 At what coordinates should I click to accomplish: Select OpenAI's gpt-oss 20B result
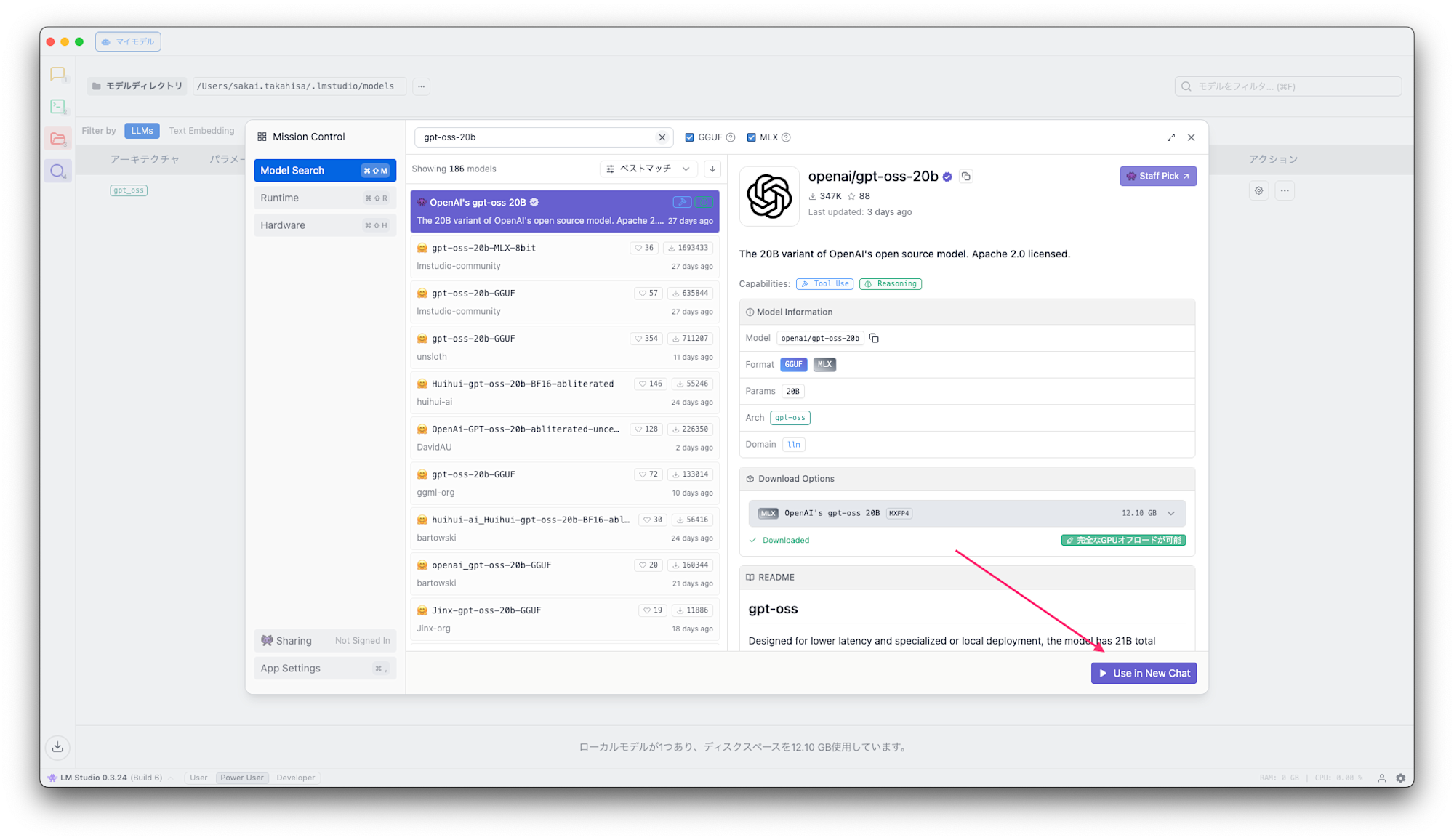(x=565, y=211)
